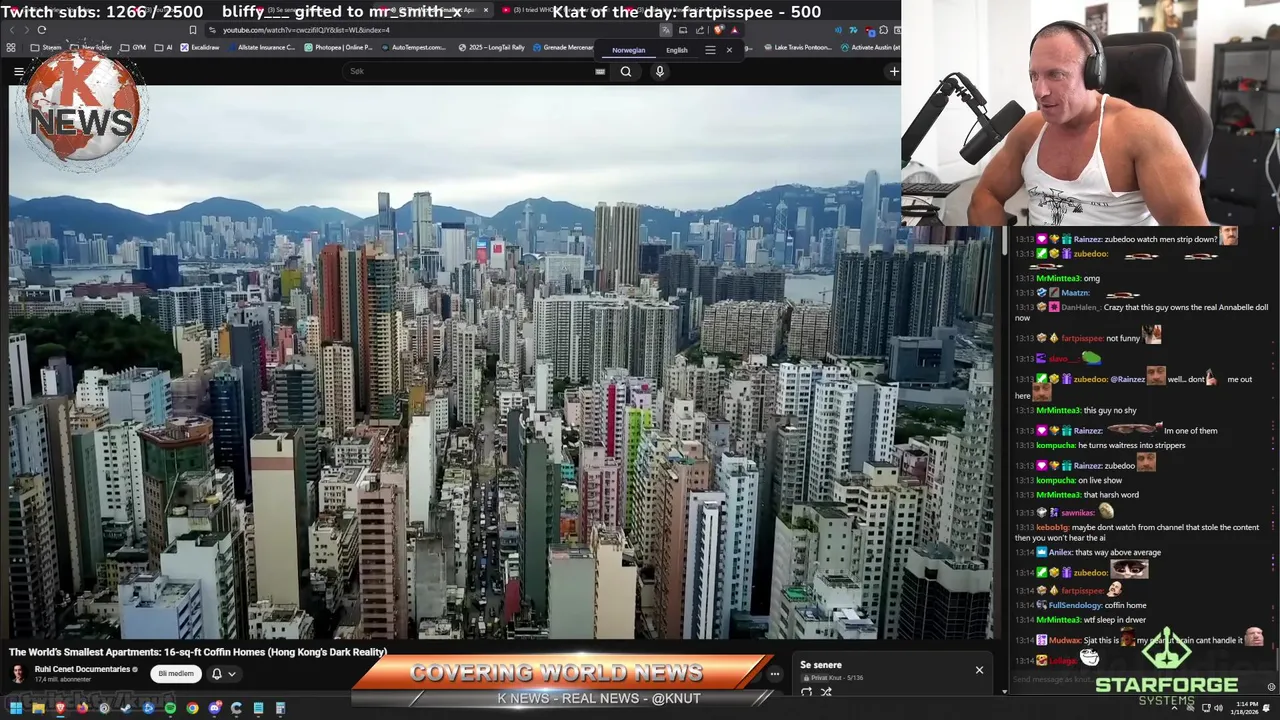Screen dimensions: 1280x720
Task: Open the Windows Start button
Action: pos(15,709)
